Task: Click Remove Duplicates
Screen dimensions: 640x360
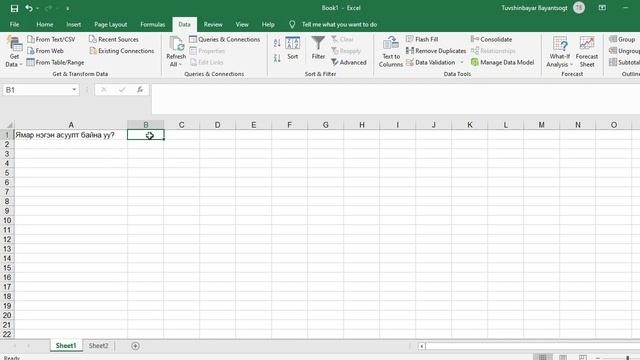Action: pos(436,51)
